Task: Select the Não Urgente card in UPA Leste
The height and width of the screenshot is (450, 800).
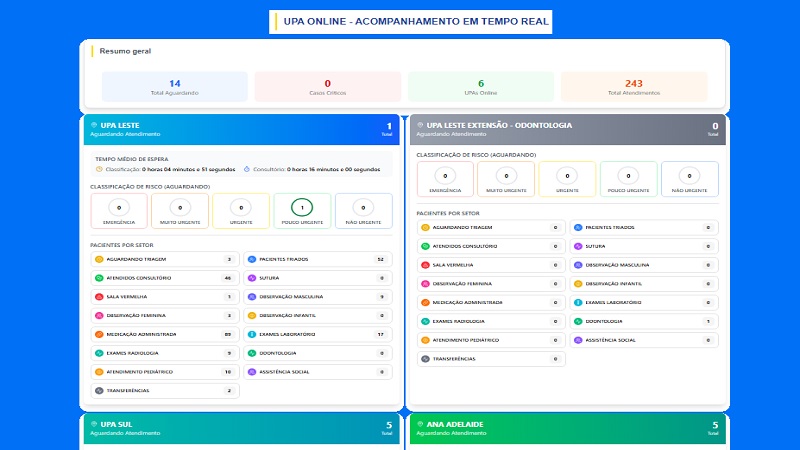Action: click(x=363, y=211)
